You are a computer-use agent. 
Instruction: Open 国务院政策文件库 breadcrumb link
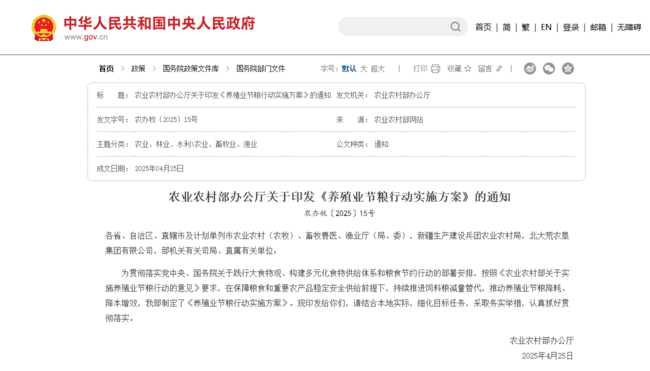(191, 69)
